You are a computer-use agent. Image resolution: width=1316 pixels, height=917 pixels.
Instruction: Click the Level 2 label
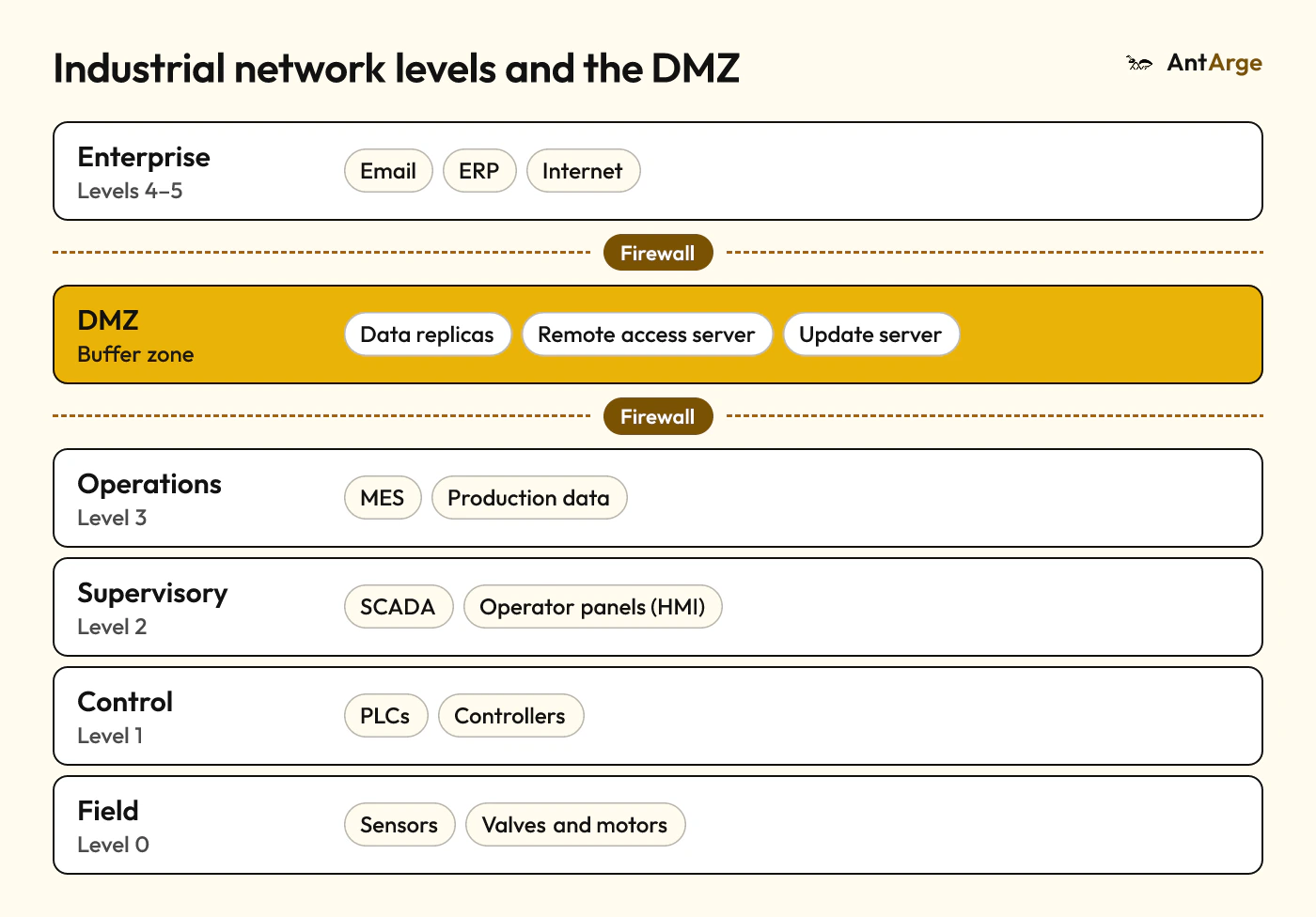click(x=112, y=627)
